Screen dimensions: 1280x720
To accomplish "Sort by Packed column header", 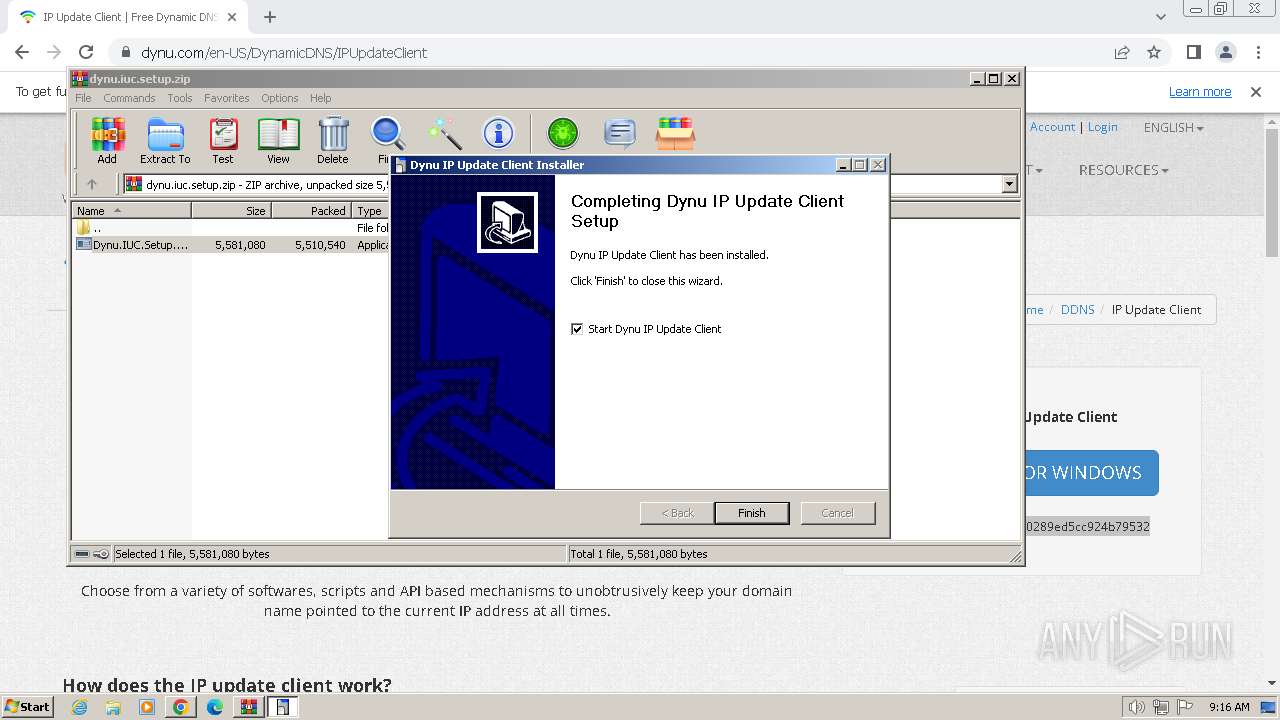I will (311, 211).
